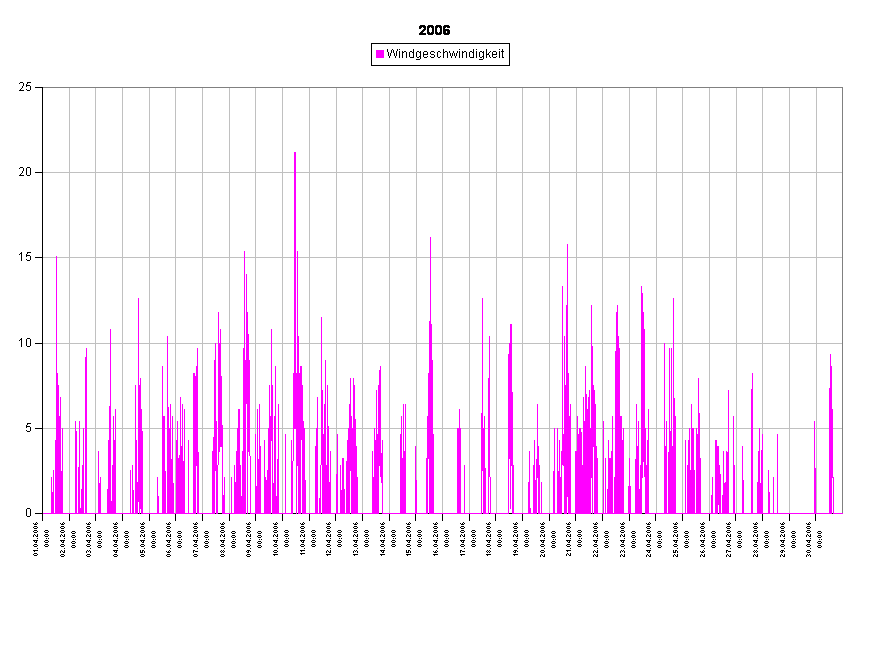Select the second-tallest spike near chart center
The image size is (871, 645).
430,240
